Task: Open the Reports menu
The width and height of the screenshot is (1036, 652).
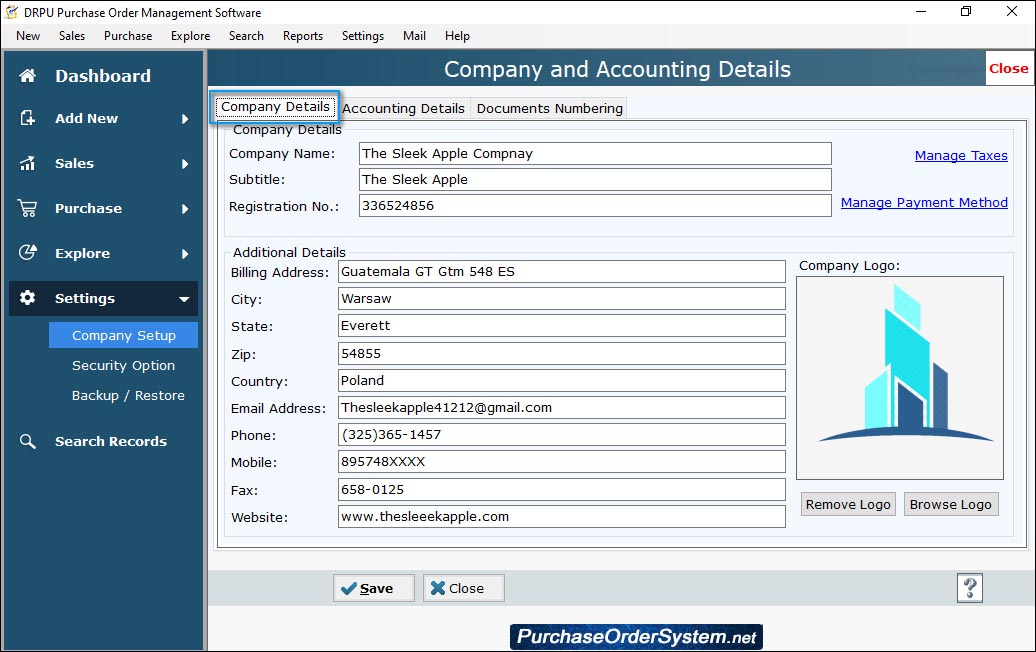Action: coord(303,36)
